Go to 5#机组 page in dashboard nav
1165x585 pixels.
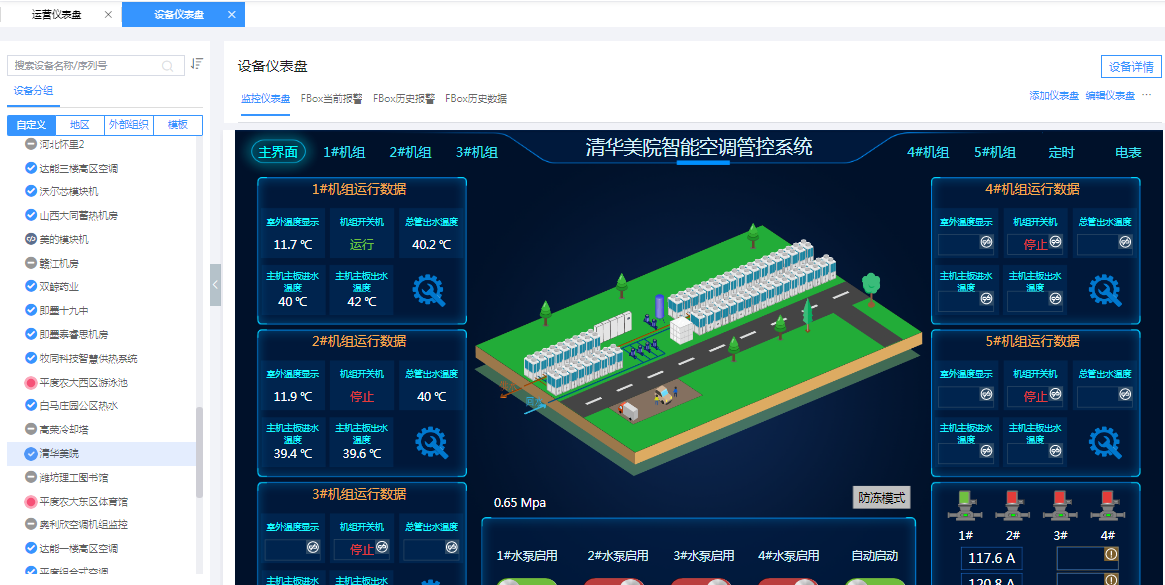click(x=995, y=152)
